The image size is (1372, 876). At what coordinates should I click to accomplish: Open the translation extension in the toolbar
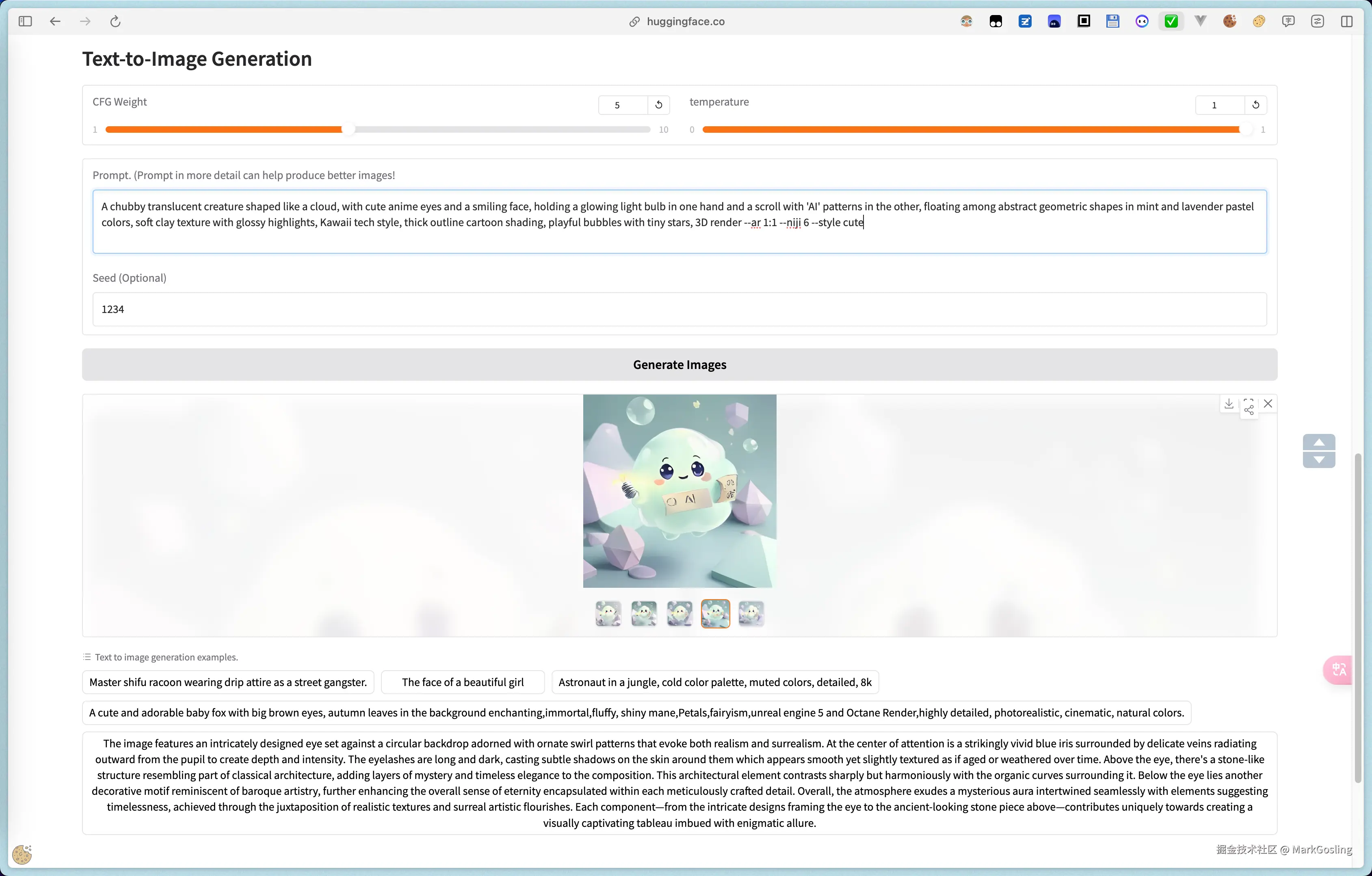click(1289, 21)
